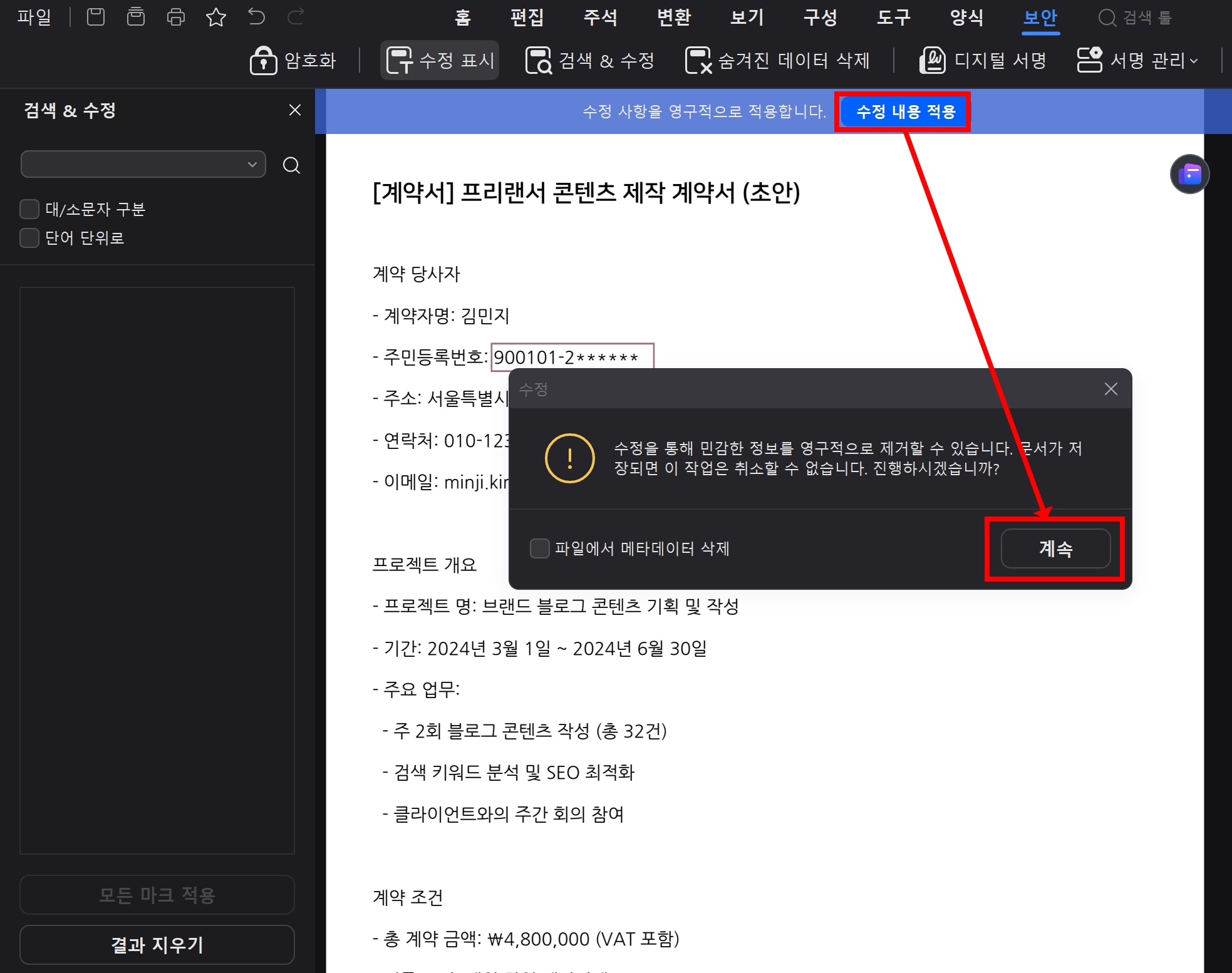Click 수정 내용 적용 button
1232x973 pixels.
coord(905,111)
